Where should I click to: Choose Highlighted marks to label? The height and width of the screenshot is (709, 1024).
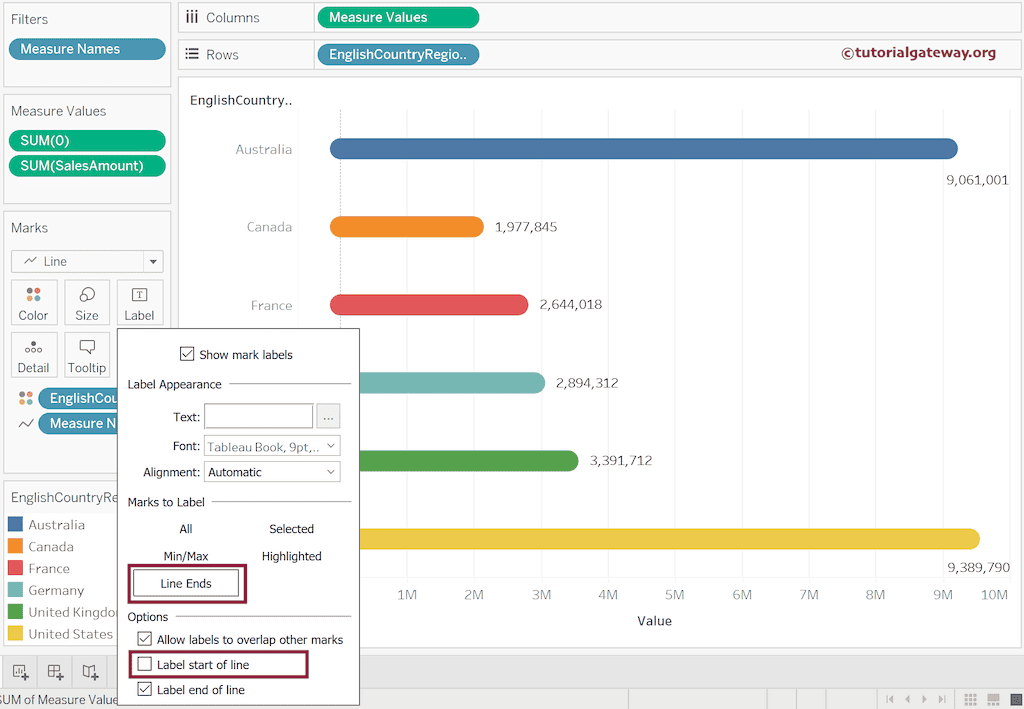click(291, 556)
